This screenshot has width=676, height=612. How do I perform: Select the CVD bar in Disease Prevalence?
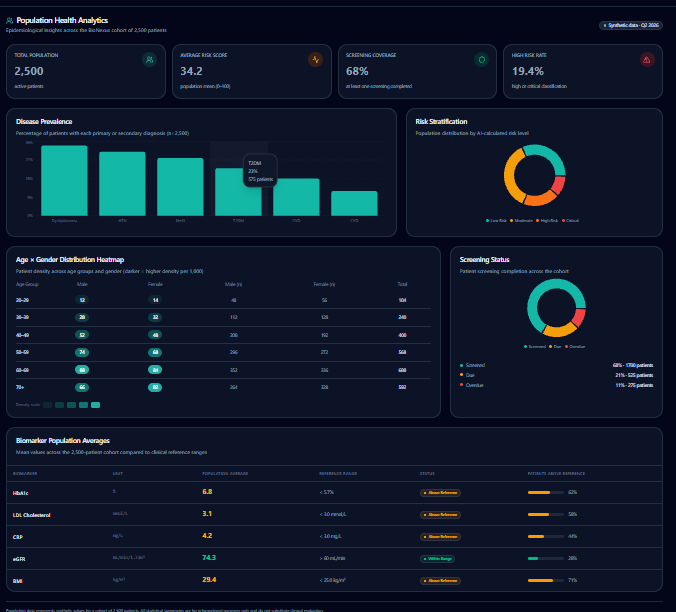click(x=296, y=197)
